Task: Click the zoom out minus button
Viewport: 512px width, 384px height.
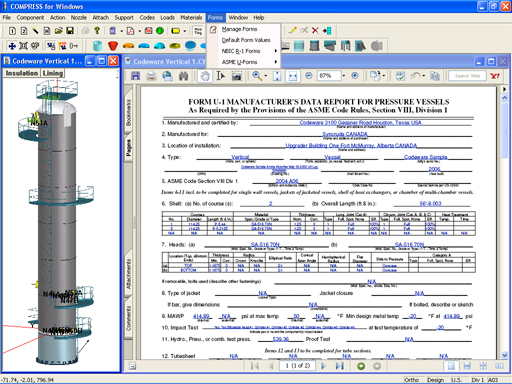Action: click(309, 76)
